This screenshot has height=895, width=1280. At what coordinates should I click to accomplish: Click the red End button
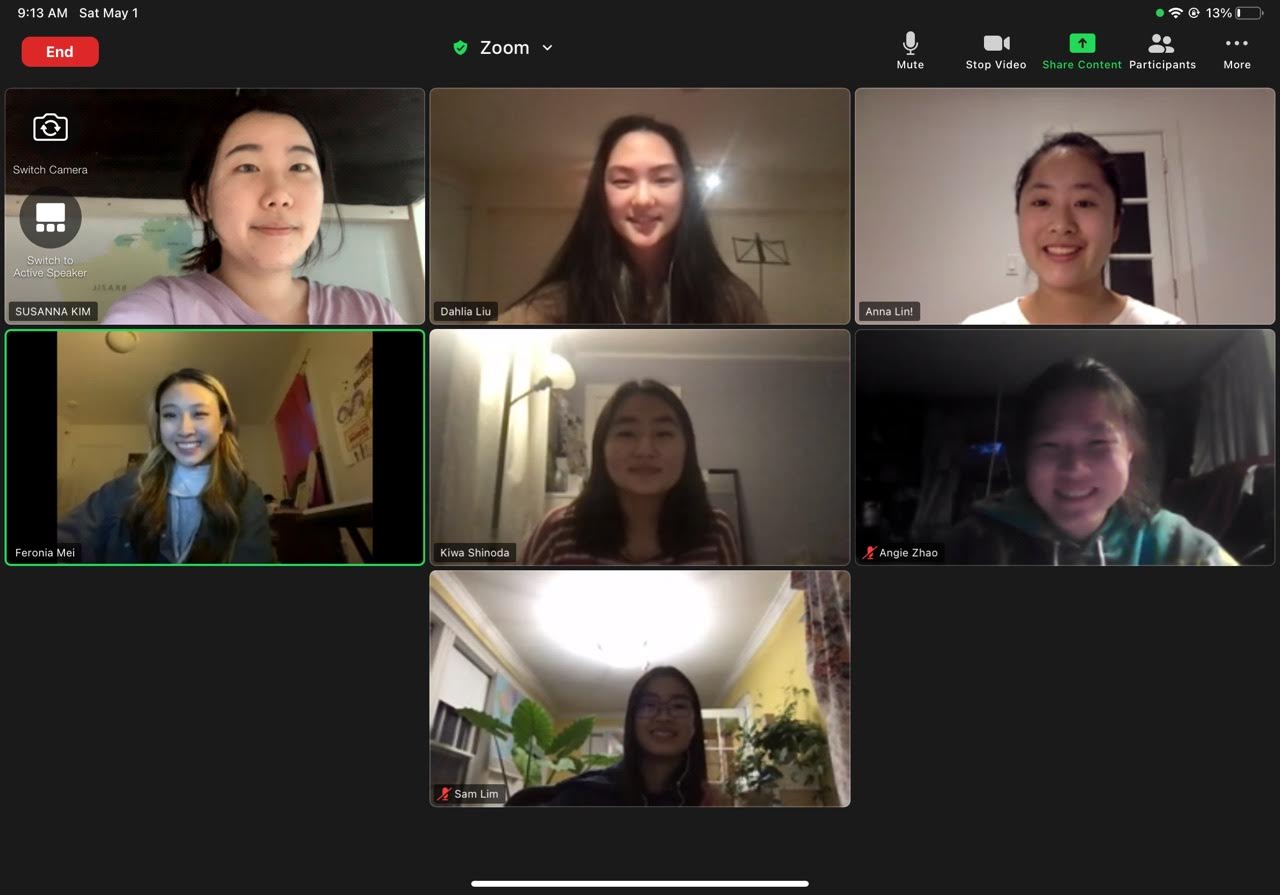coord(60,52)
